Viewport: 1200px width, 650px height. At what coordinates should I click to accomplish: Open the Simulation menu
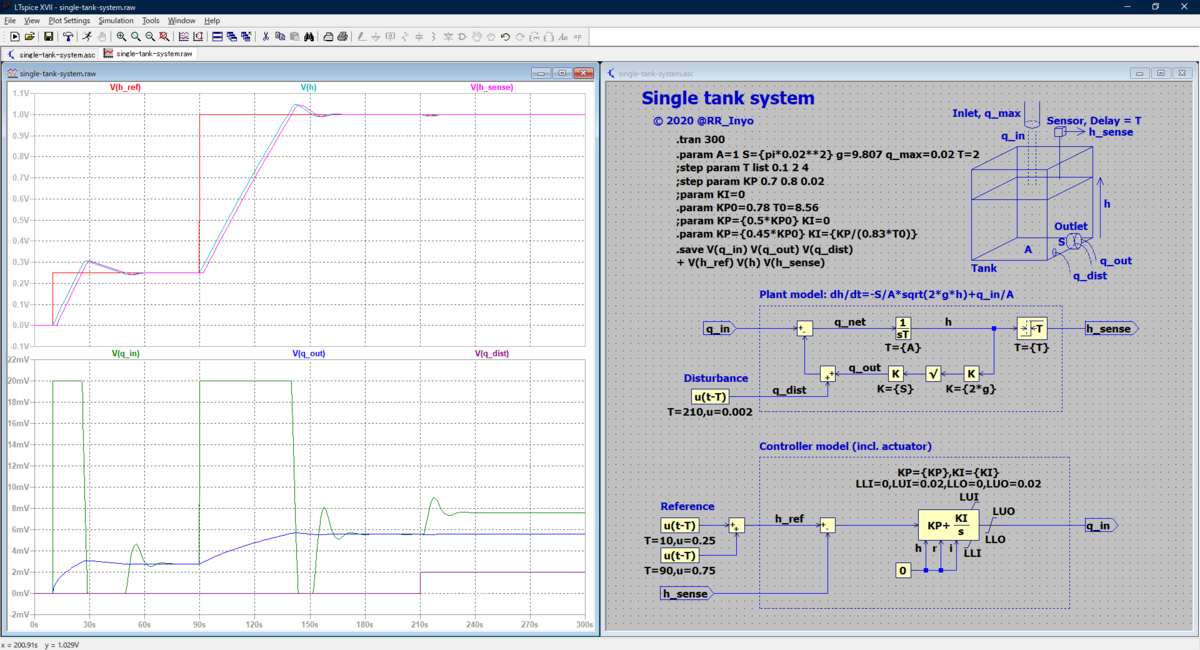(116, 20)
